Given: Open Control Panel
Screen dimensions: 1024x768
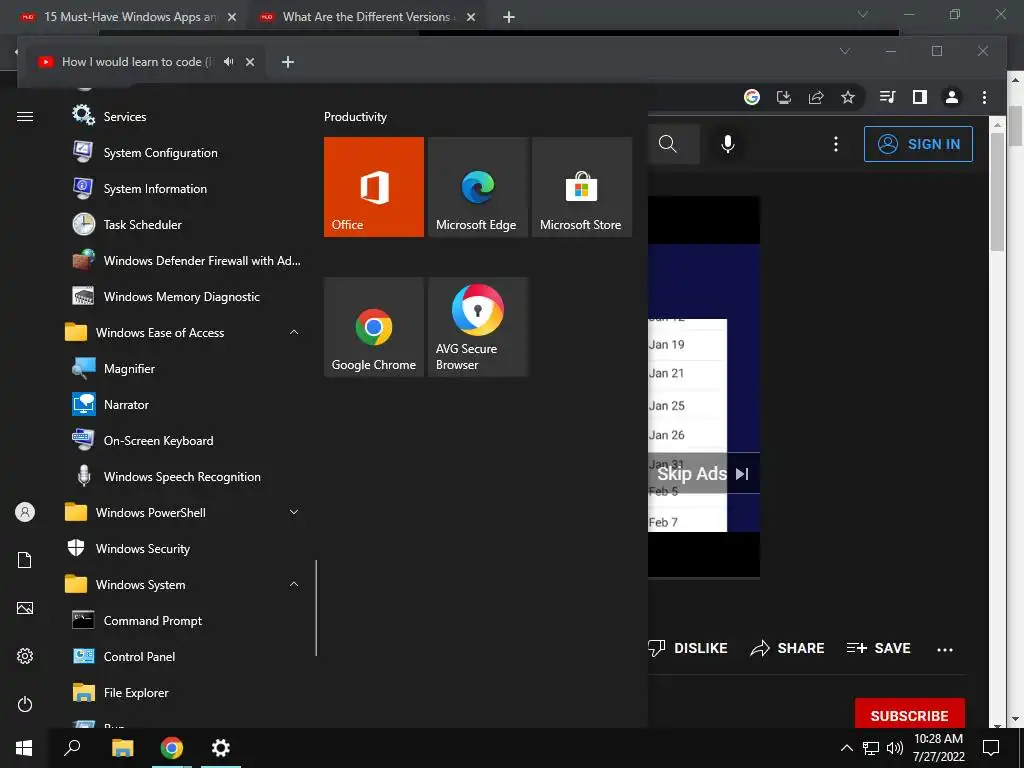Looking at the screenshot, I should (186, 656).
